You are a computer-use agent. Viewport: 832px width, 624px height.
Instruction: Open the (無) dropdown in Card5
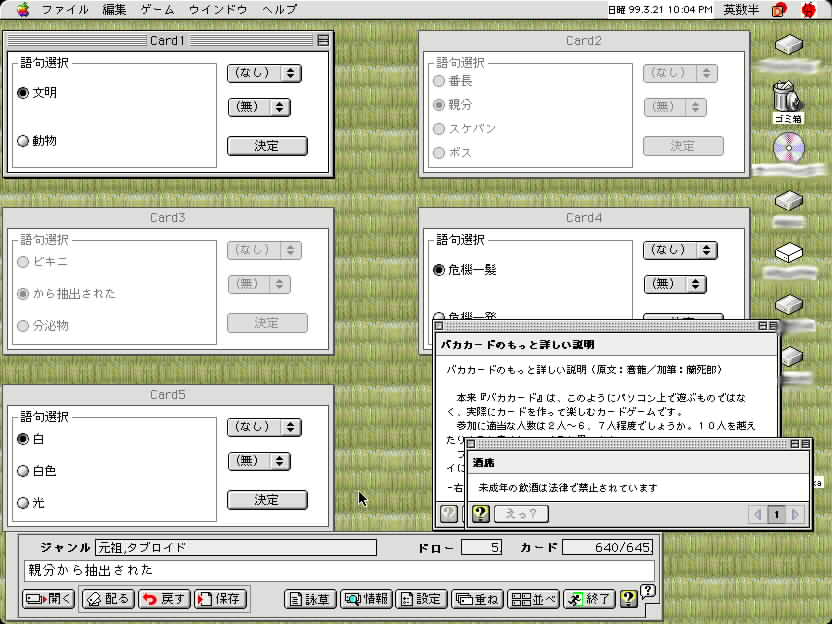click(258, 461)
